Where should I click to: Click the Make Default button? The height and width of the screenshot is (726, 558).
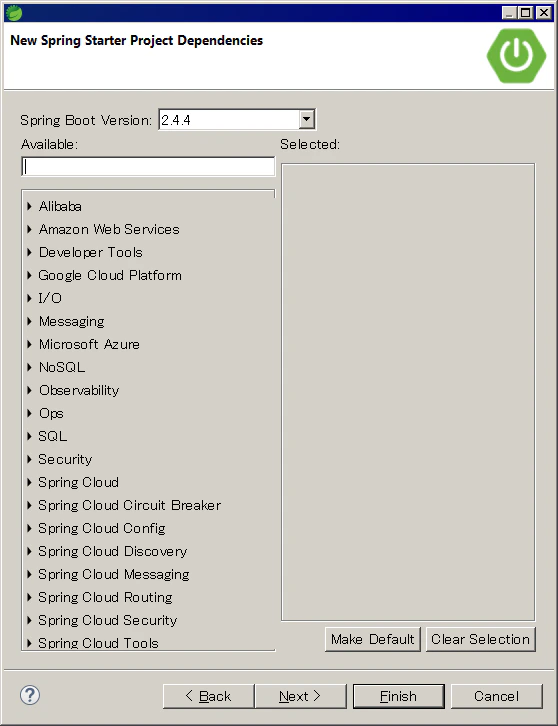coord(373,639)
